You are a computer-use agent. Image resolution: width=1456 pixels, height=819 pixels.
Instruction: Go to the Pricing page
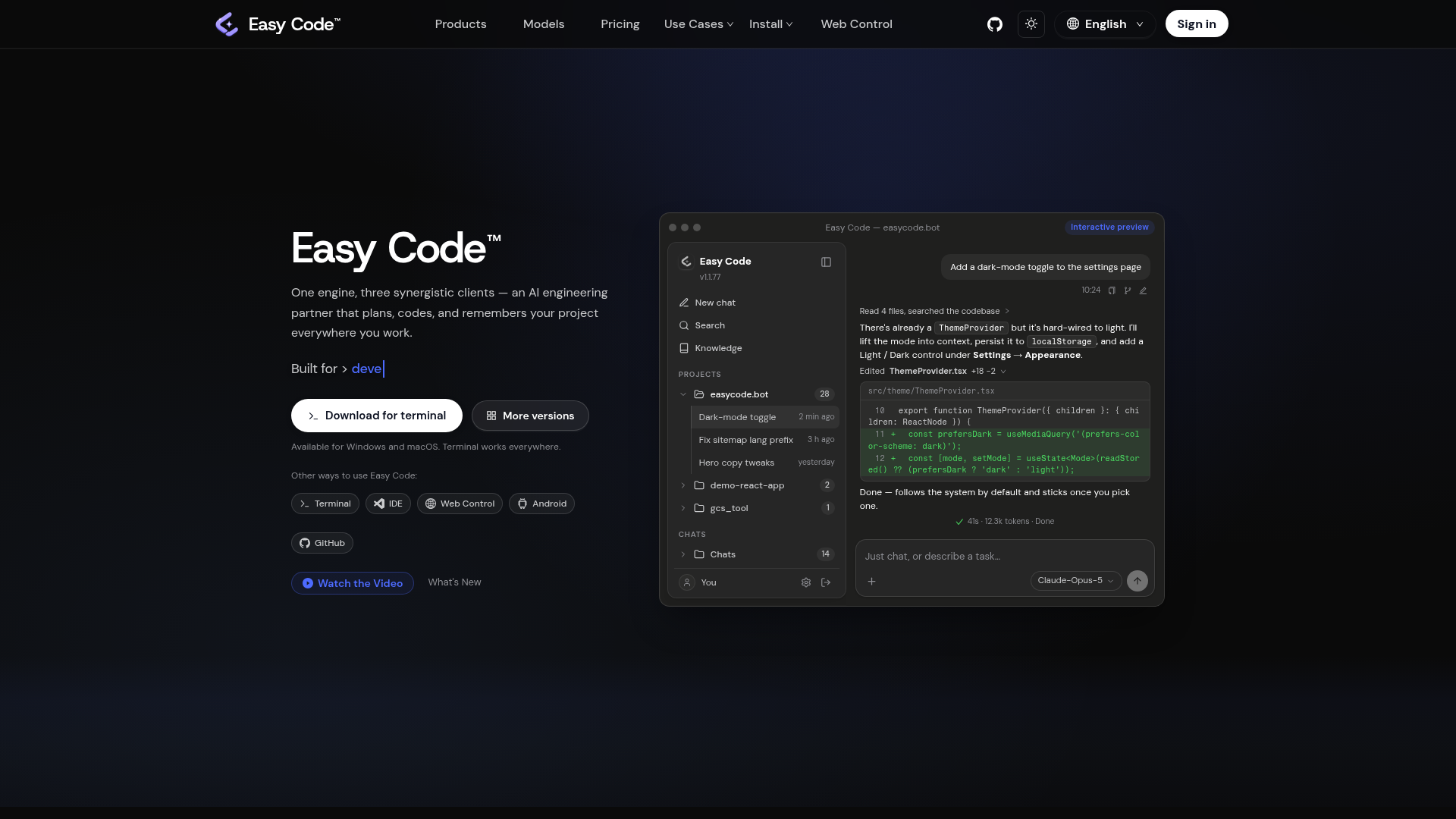(620, 24)
